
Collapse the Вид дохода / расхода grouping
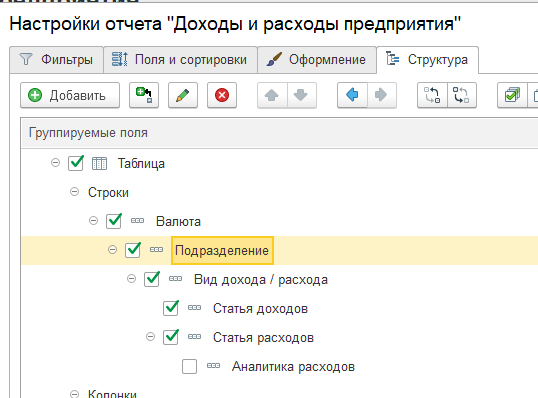(x=131, y=279)
